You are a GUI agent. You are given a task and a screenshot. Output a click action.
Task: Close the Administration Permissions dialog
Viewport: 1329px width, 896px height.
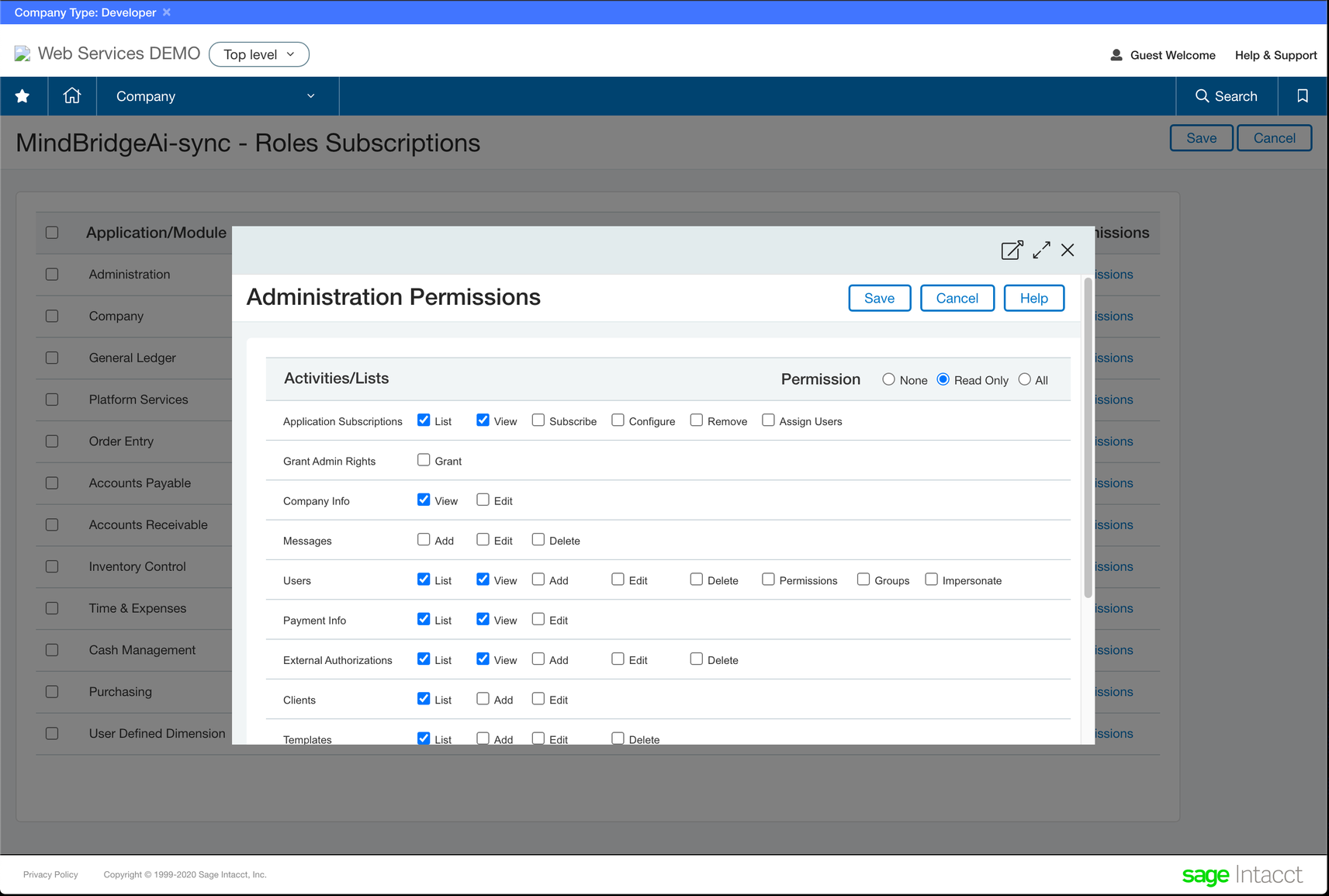tap(1068, 250)
